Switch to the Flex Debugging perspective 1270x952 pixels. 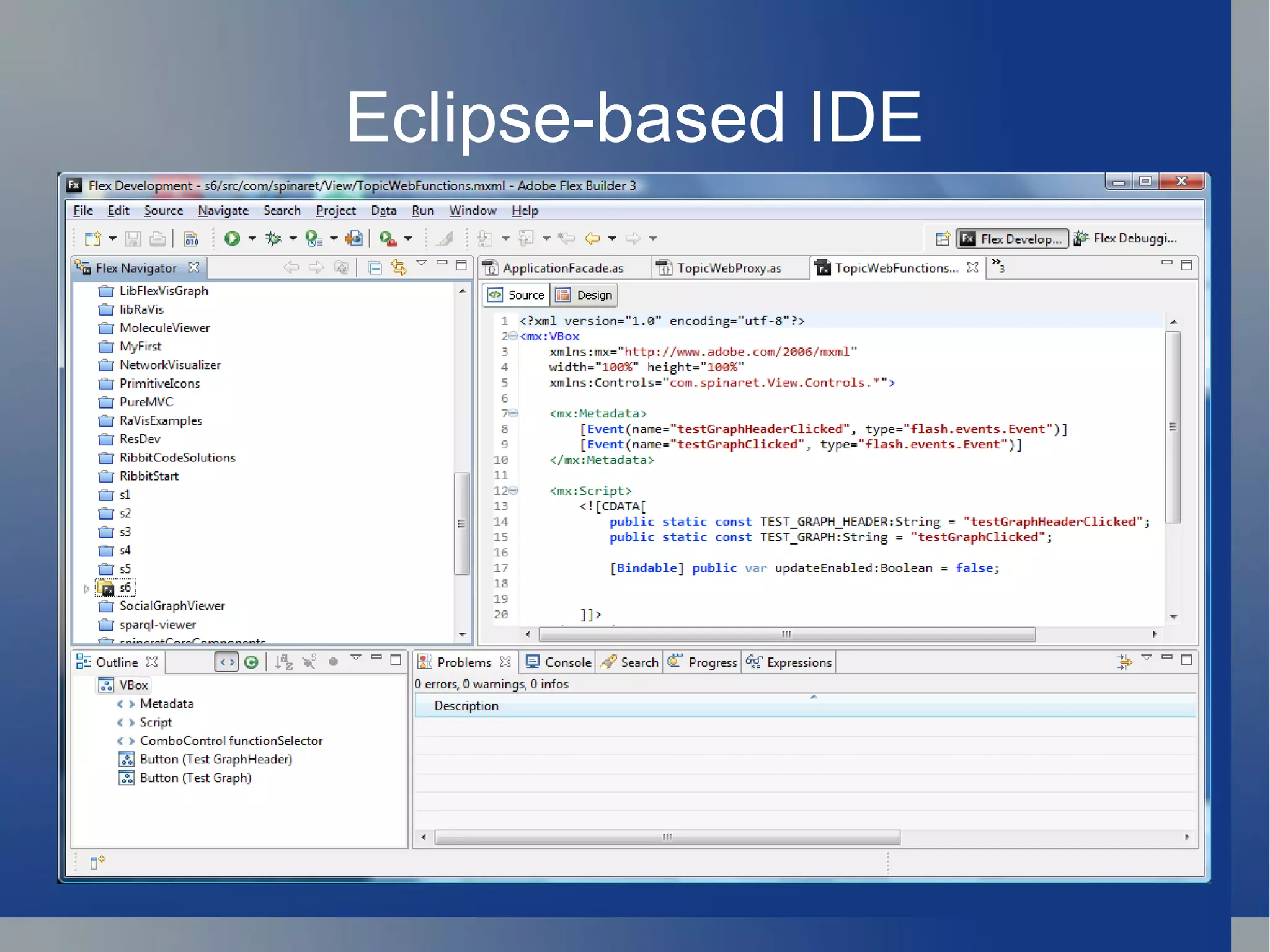coord(1125,239)
